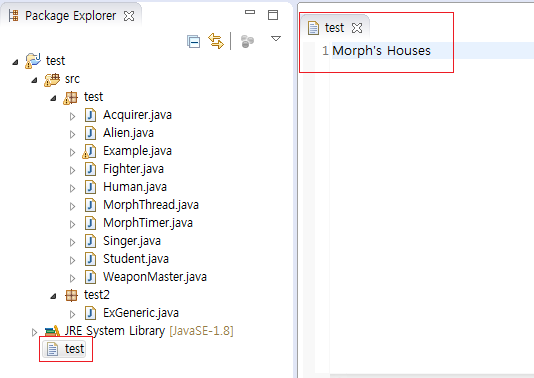Image resolution: width=534 pixels, height=378 pixels.
Task: Expand WeaponMaster.java in the tree
Action: [x=72, y=279]
